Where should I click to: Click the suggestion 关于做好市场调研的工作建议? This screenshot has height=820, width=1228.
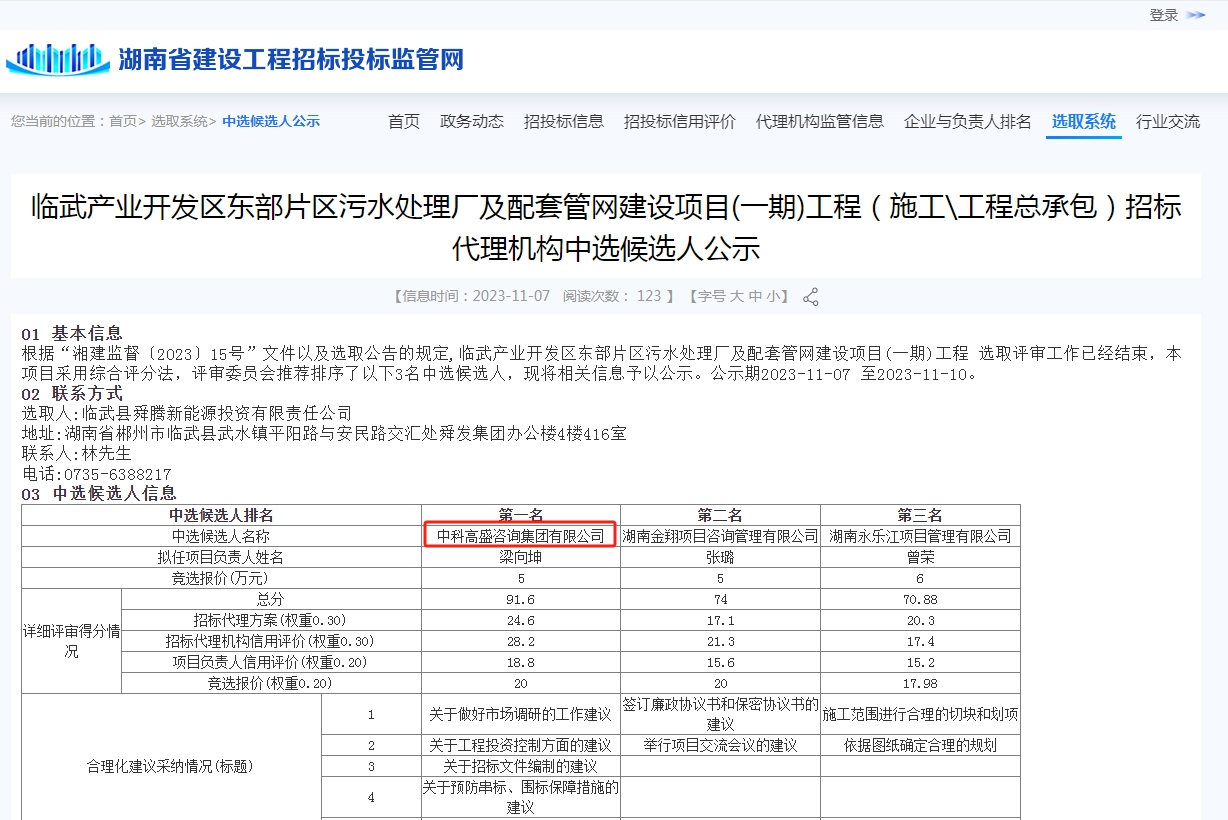521,714
